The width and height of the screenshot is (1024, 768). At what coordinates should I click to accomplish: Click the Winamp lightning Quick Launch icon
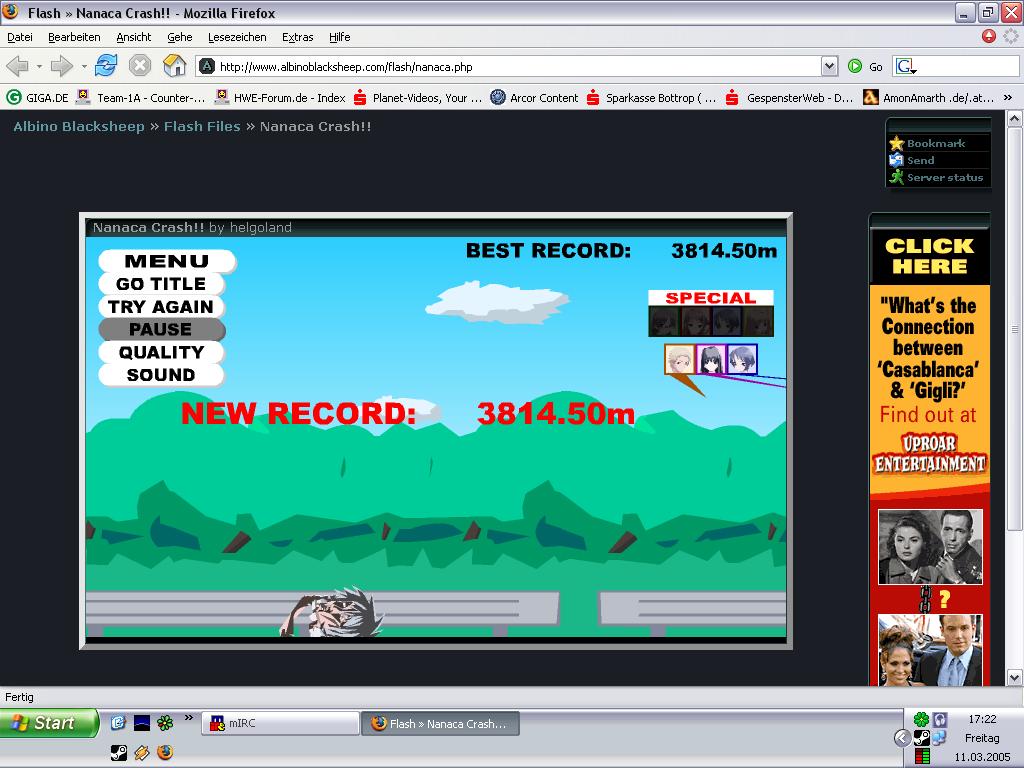[x=142, y=752]
